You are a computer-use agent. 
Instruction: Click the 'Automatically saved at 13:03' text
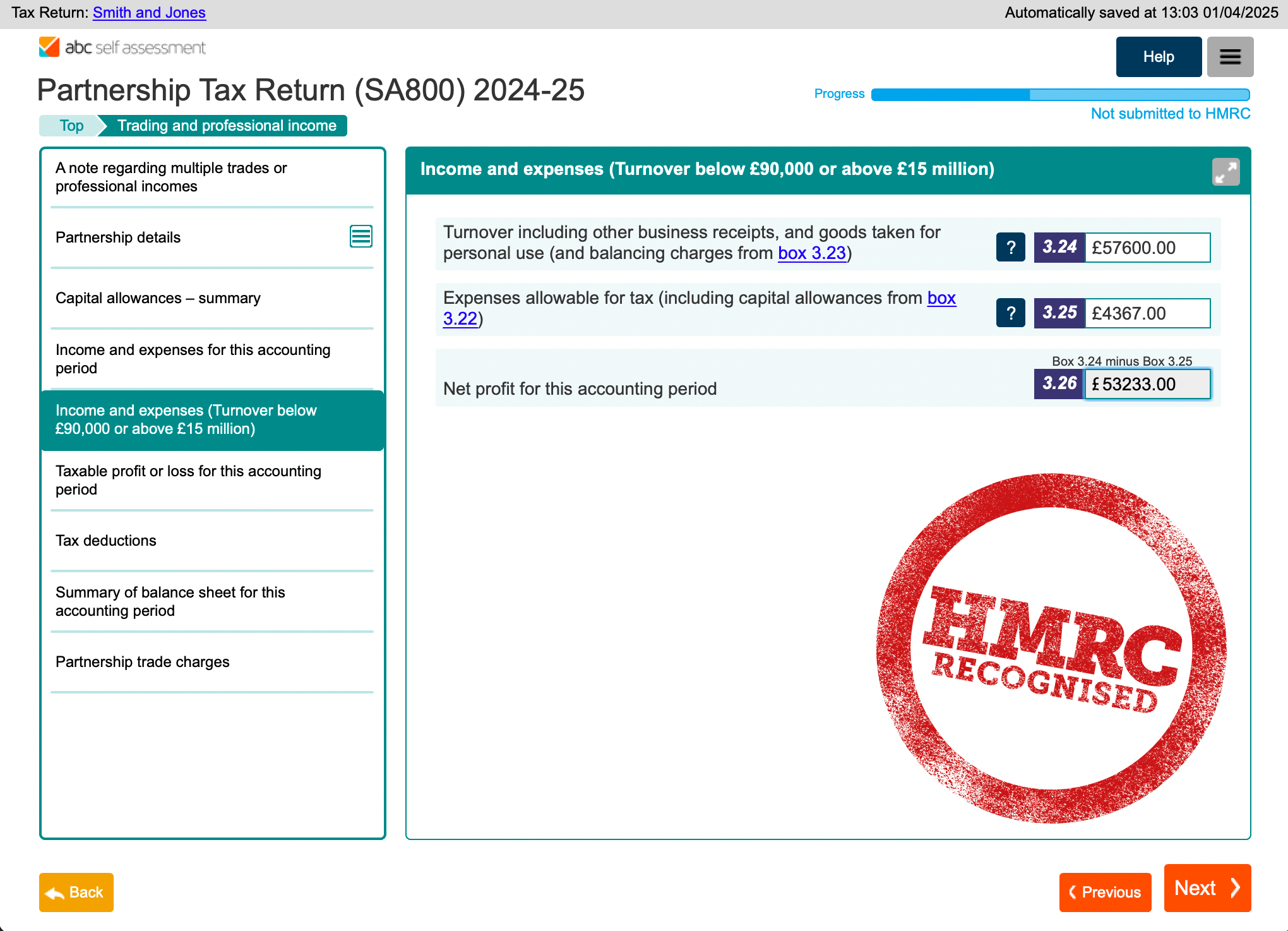point(1142,13)
